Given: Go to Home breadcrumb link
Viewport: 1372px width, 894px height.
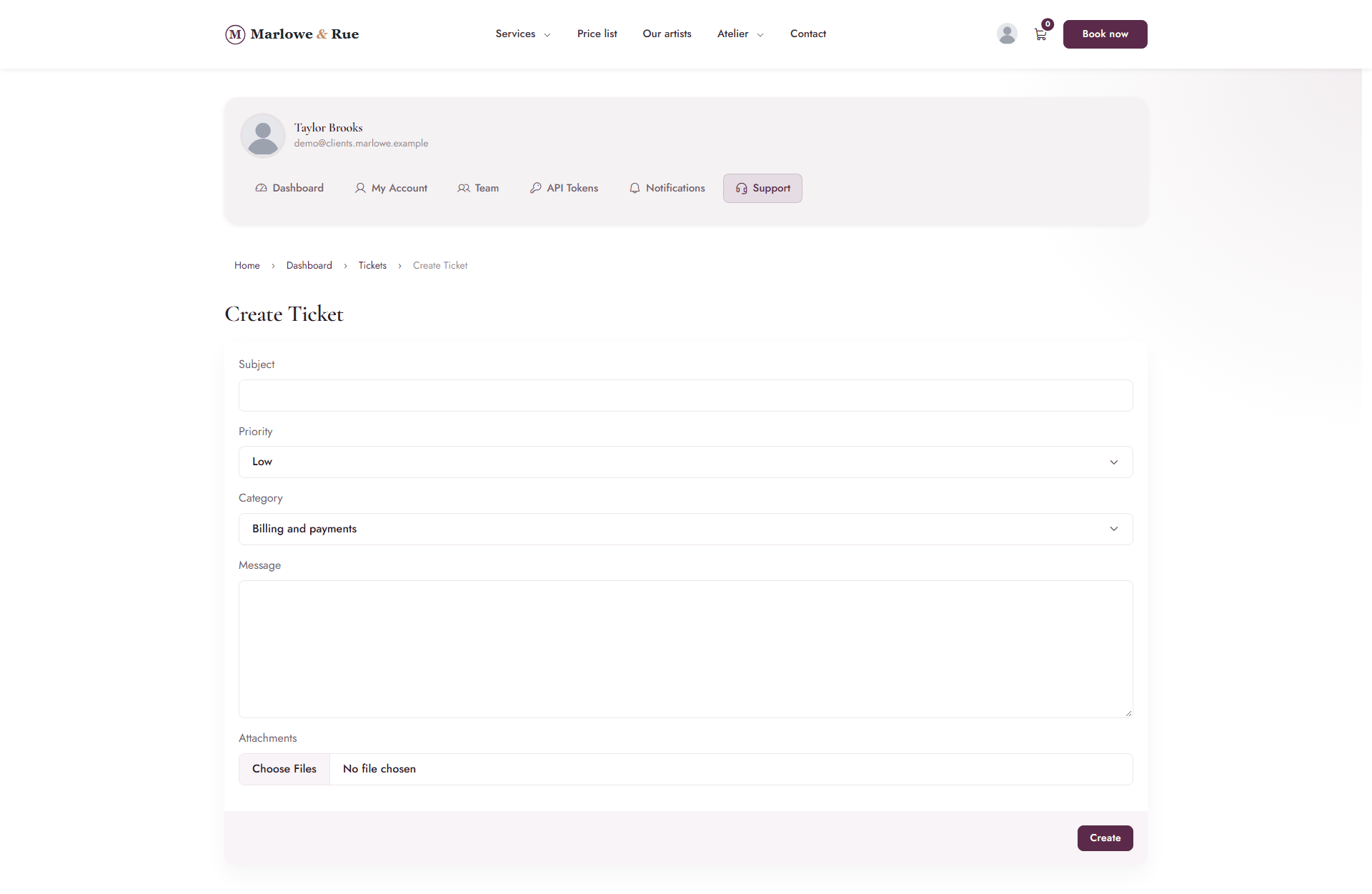Looking at the screenshot, I should 247,265.
